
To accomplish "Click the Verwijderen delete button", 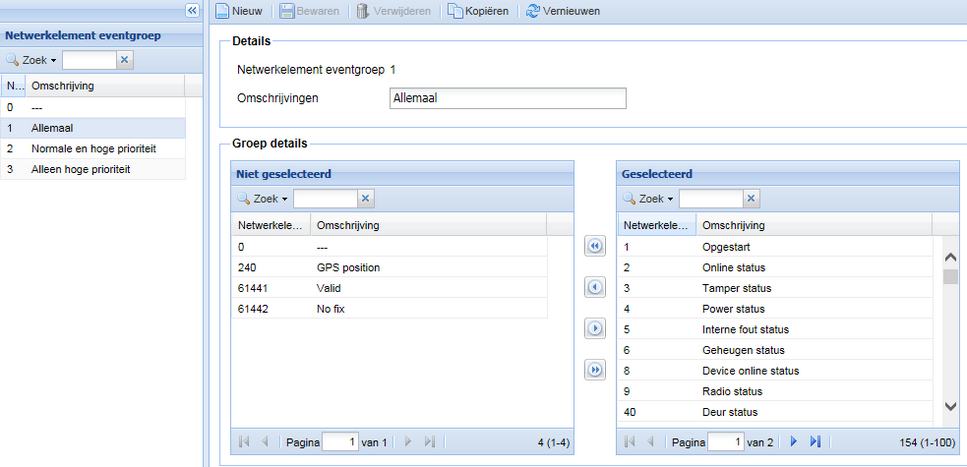I will [393, 11].
